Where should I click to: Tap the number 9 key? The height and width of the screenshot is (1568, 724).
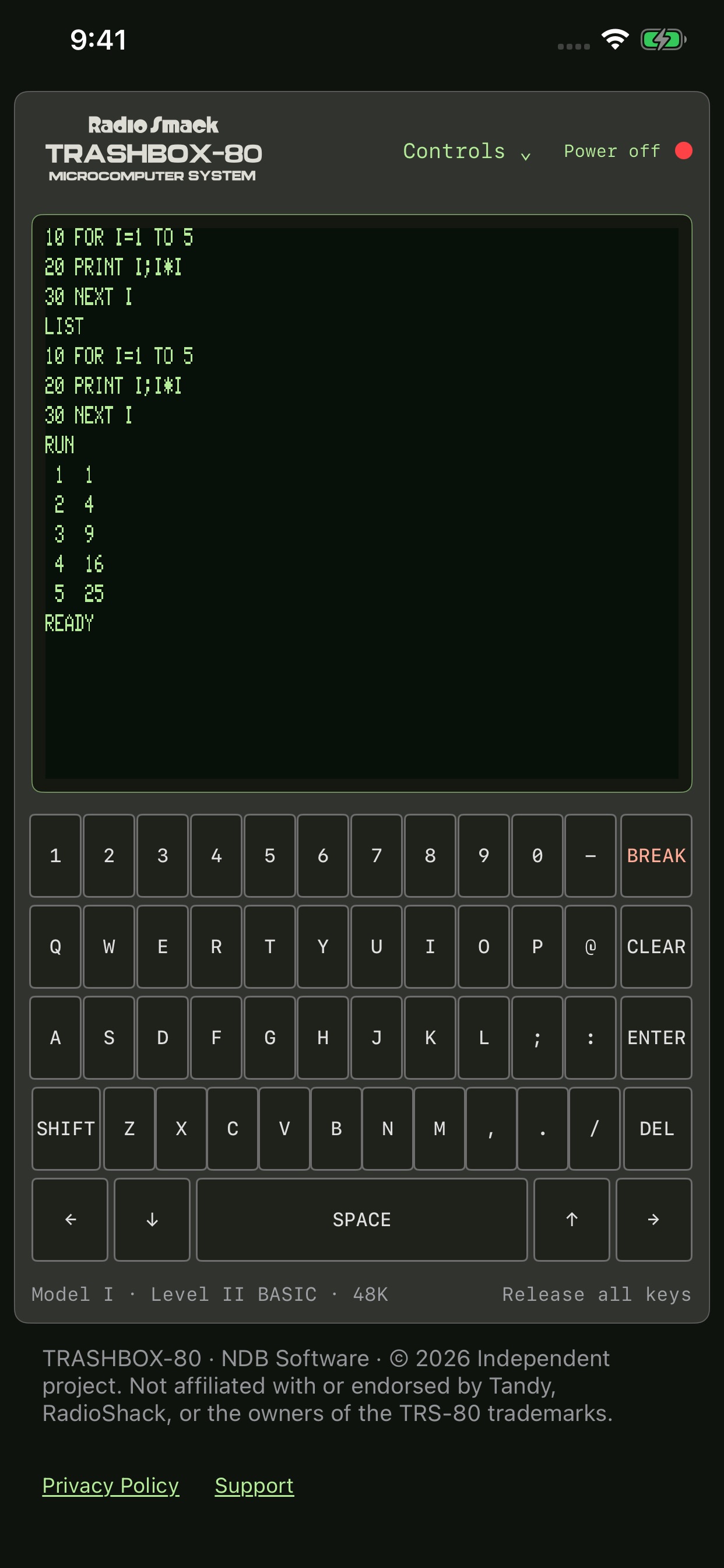[484, 855]
